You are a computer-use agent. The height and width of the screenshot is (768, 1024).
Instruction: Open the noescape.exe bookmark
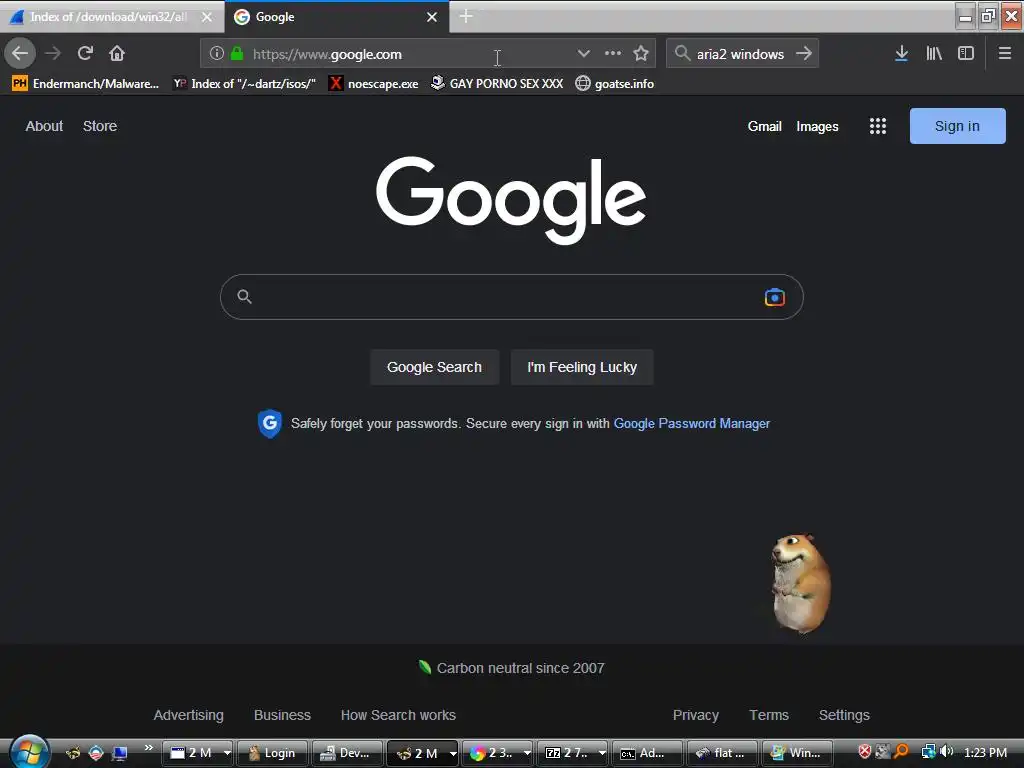(x=374, y=84)
